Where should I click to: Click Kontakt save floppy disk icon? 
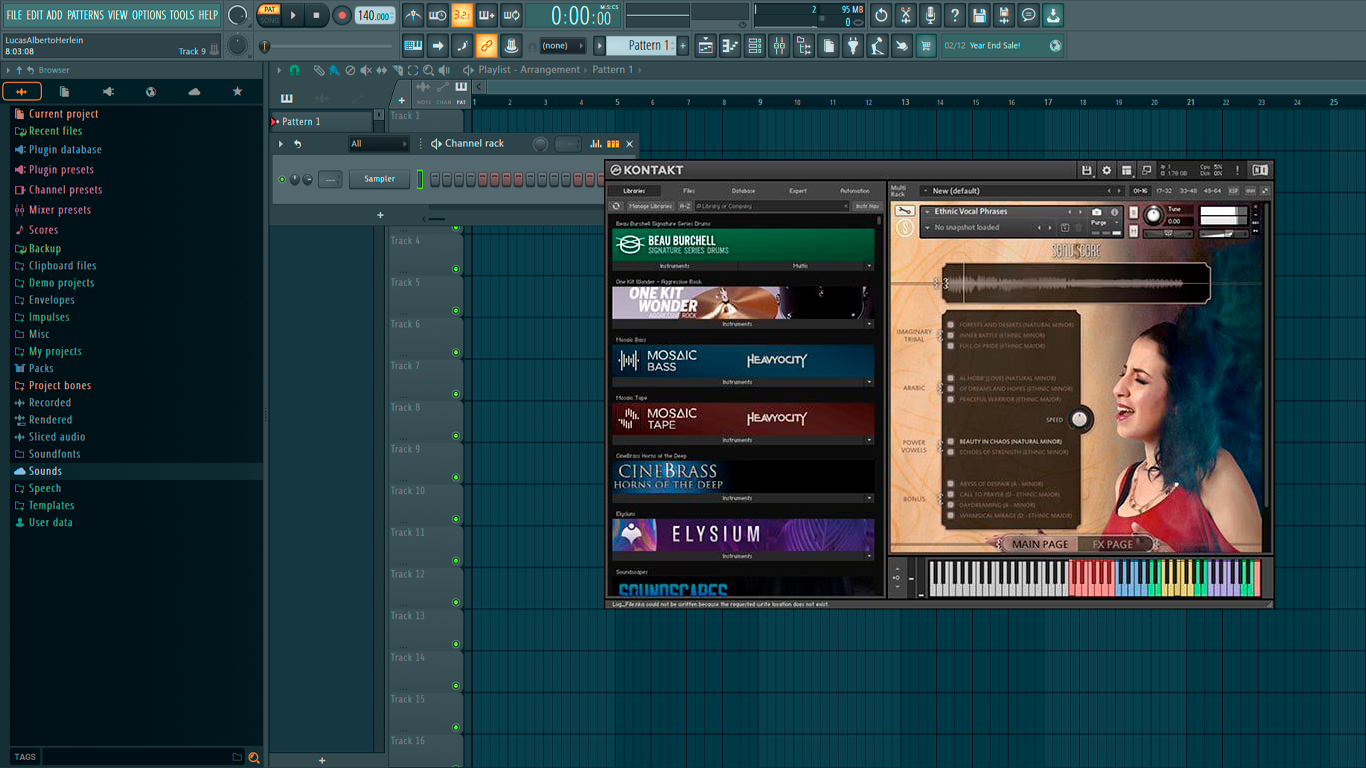tap(1087, 171)
